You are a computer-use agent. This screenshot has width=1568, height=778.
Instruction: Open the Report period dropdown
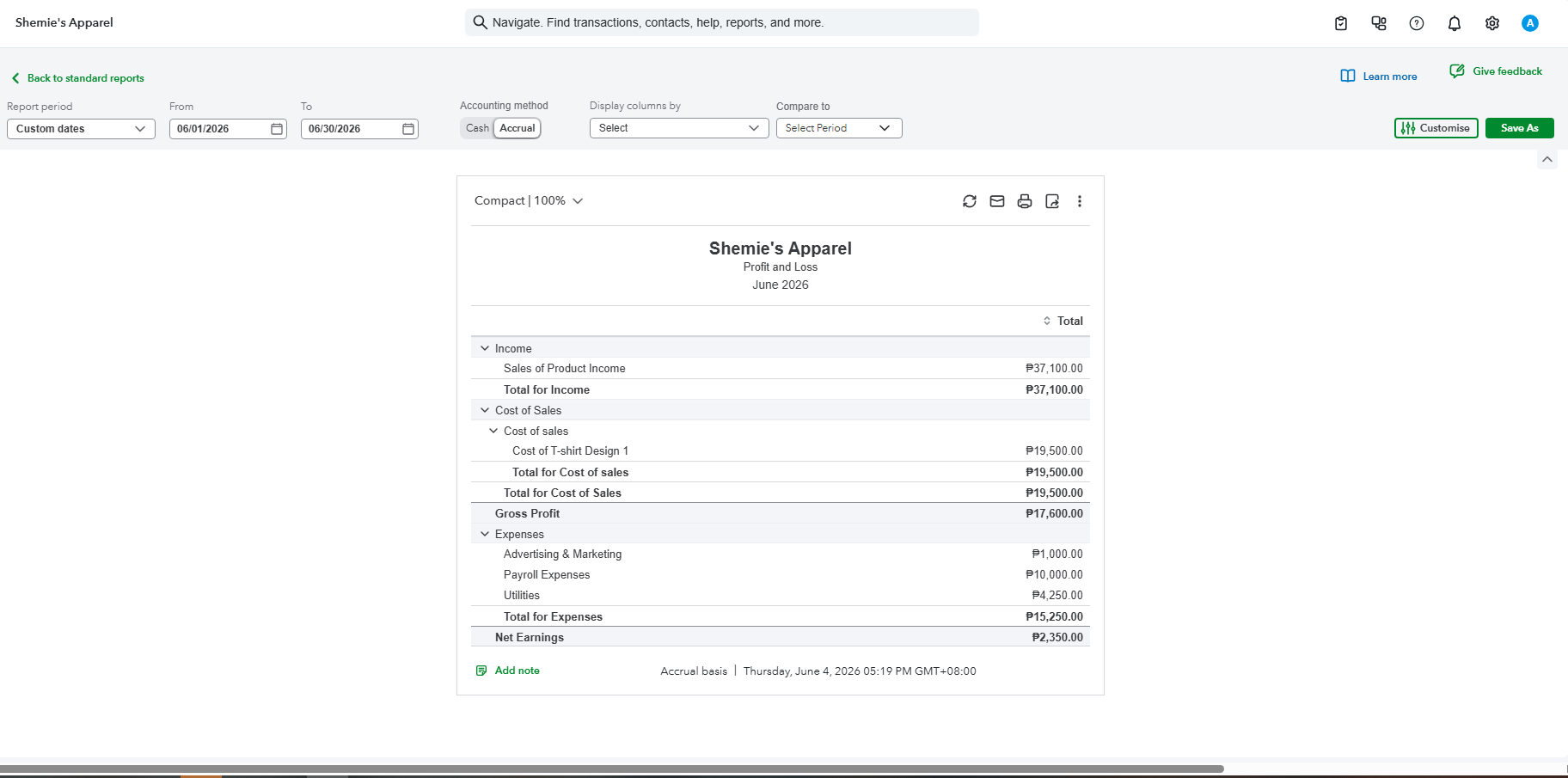pos(81,129)
